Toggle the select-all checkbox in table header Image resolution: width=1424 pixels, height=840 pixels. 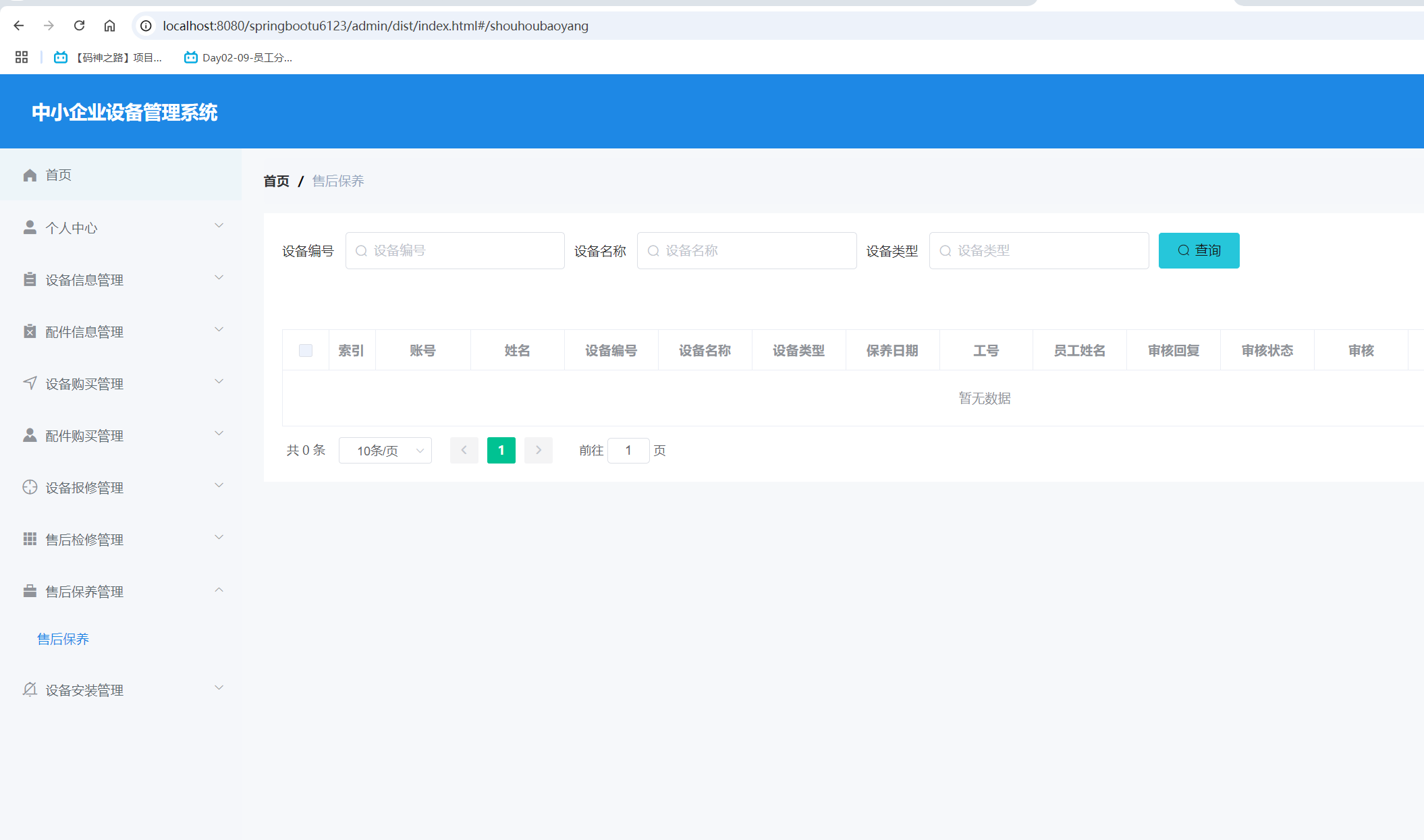(x=305, y=350)
